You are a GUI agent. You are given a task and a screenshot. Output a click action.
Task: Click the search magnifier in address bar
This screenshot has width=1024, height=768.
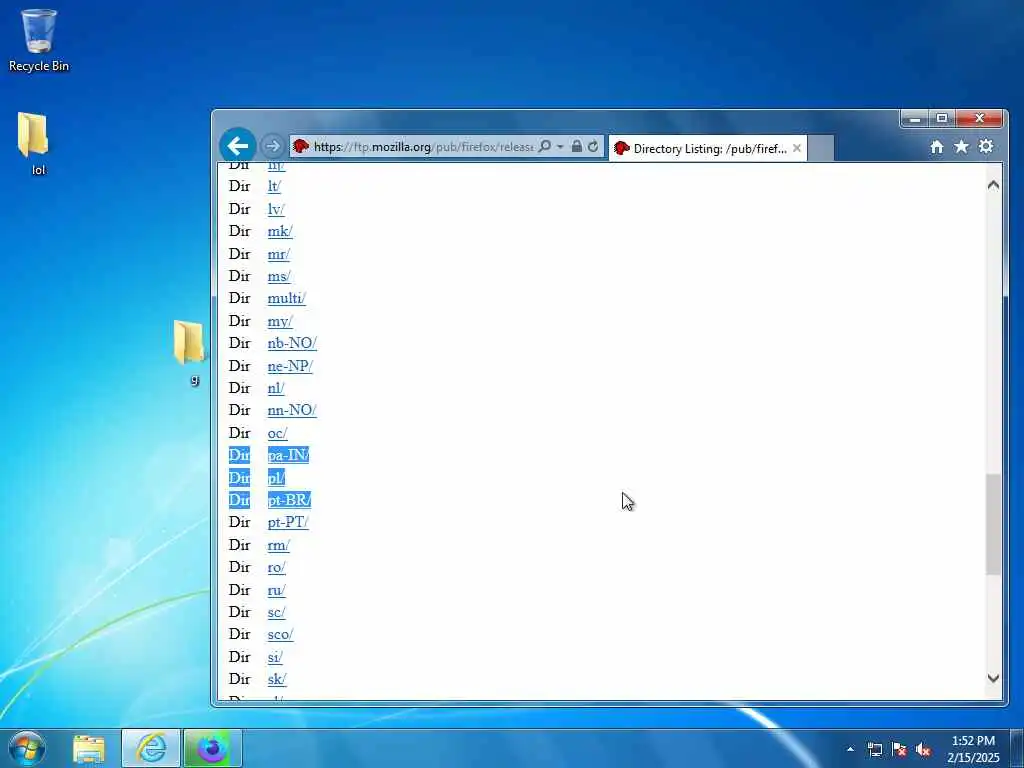(544, 146)
